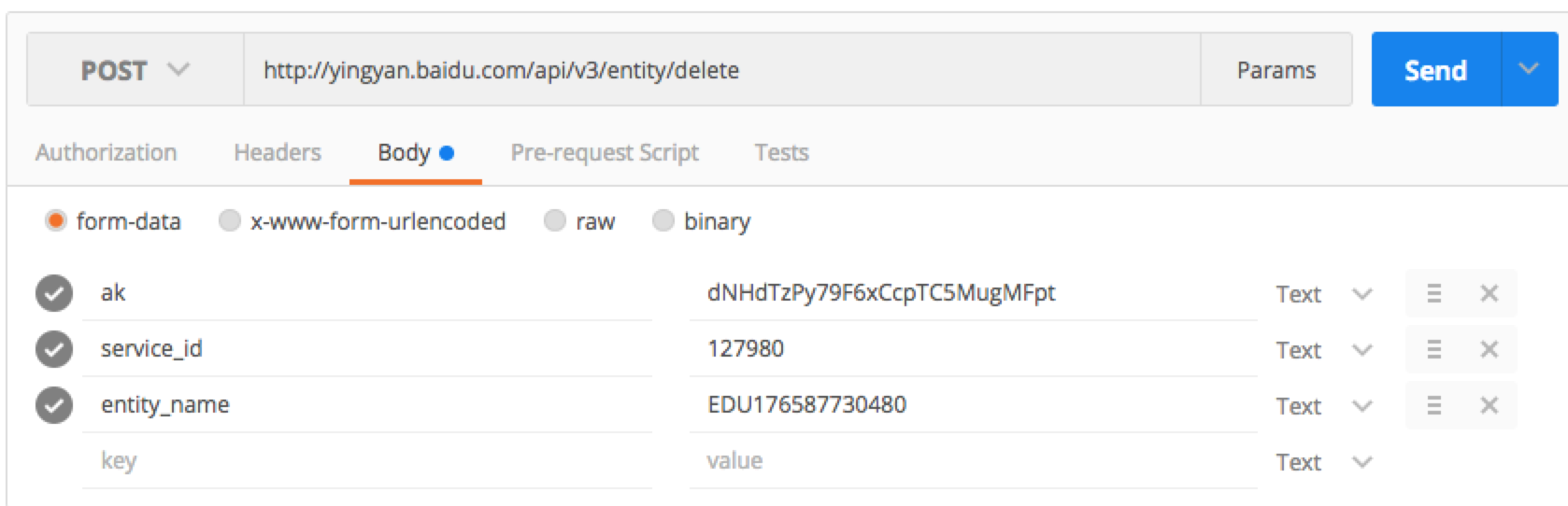Delete the ak row with X icon
Viewport: 1568px width, 506px height.
(1489, 294)
